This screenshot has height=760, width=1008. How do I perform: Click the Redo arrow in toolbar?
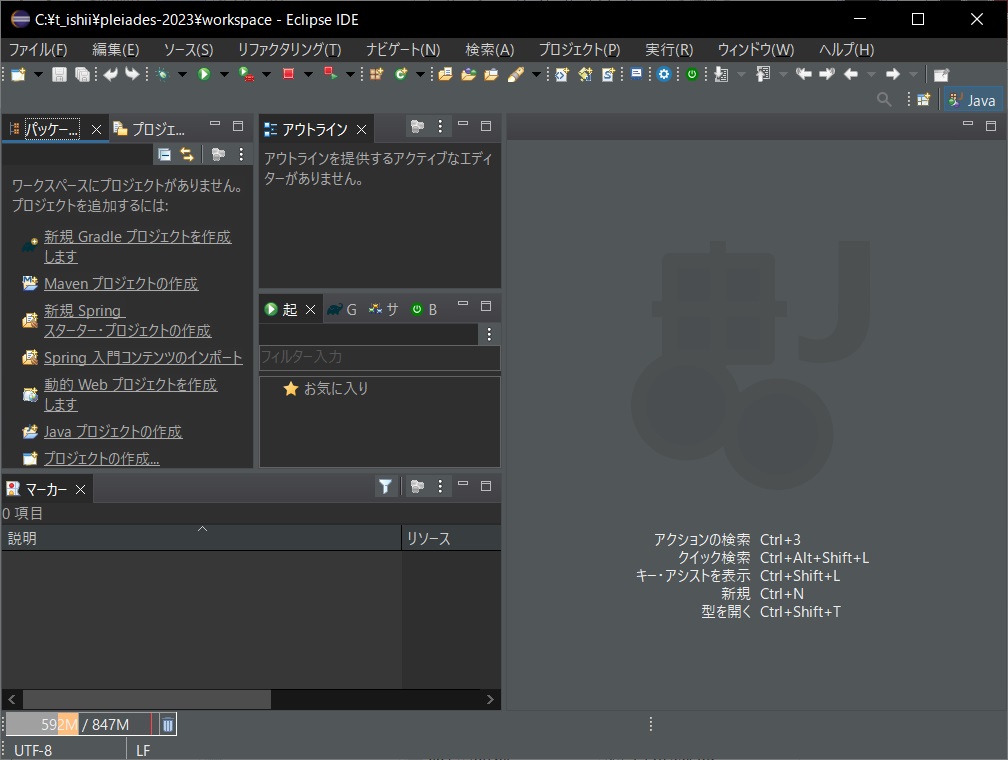132,75
